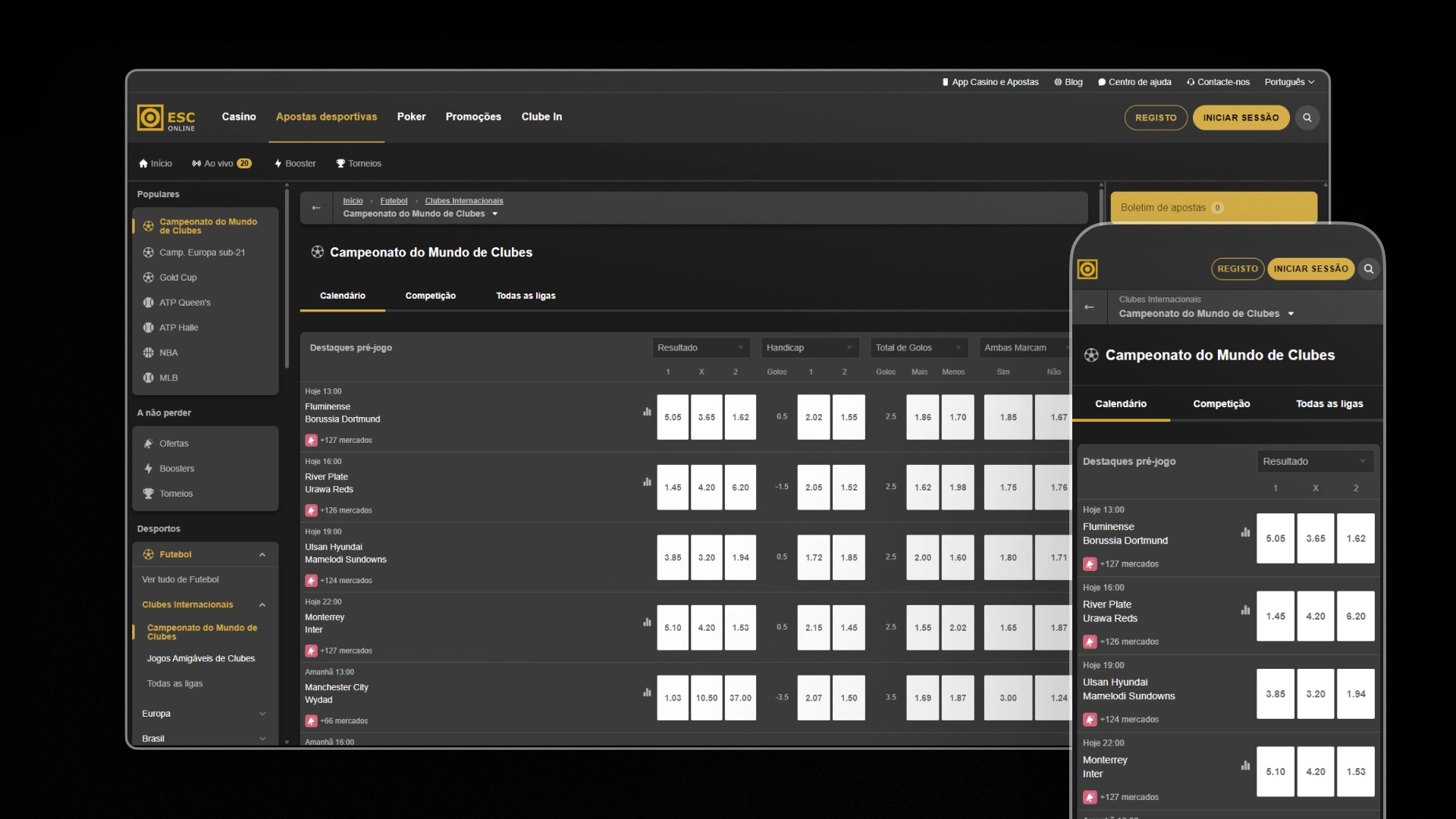This screenshot has width=1456, height=819.
Task: Select both teams score odds 3.00 Manchester City
Action: coord(1009,698)
